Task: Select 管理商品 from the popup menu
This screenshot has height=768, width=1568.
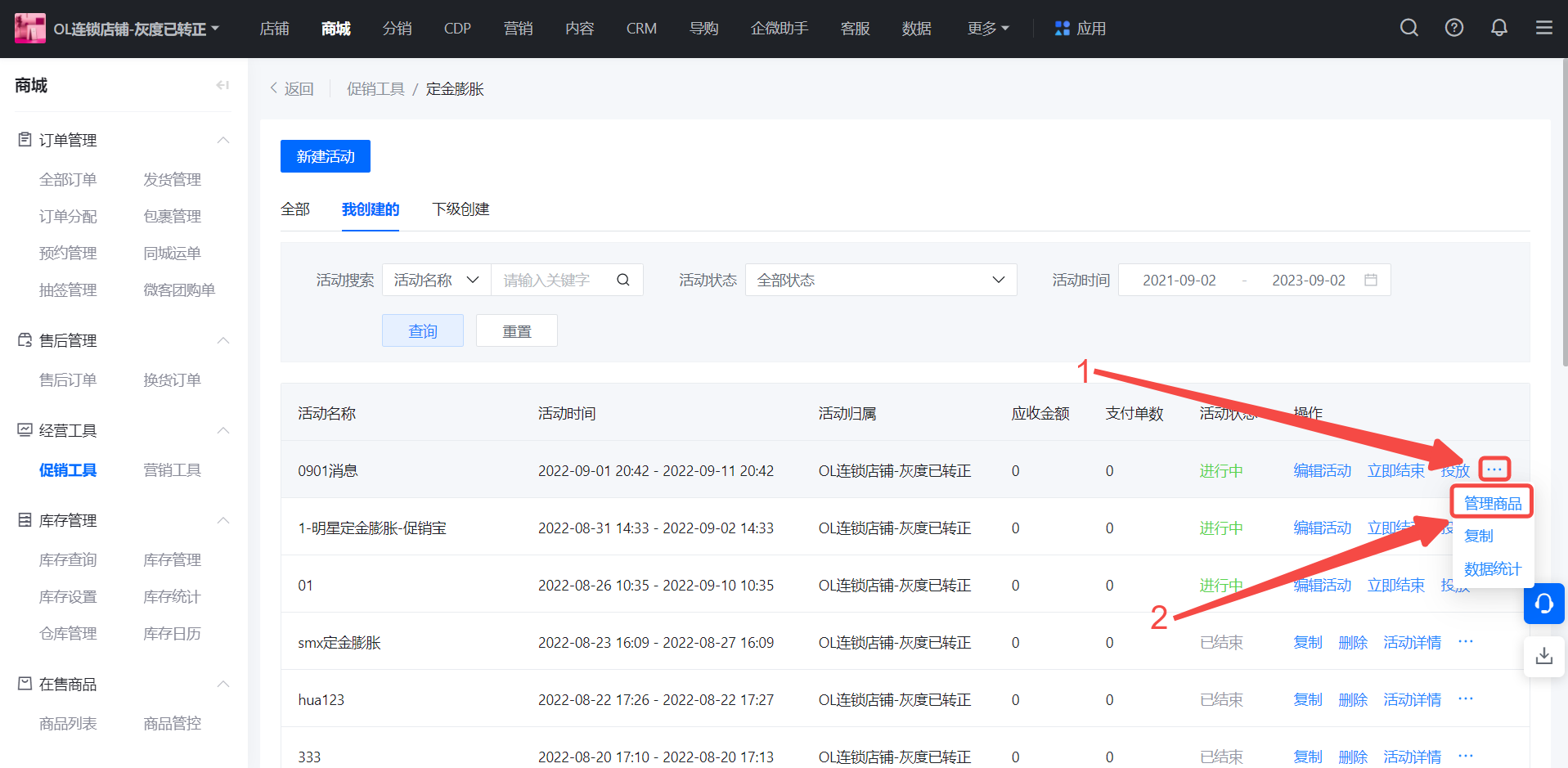Action: [x=1492, y=503]
